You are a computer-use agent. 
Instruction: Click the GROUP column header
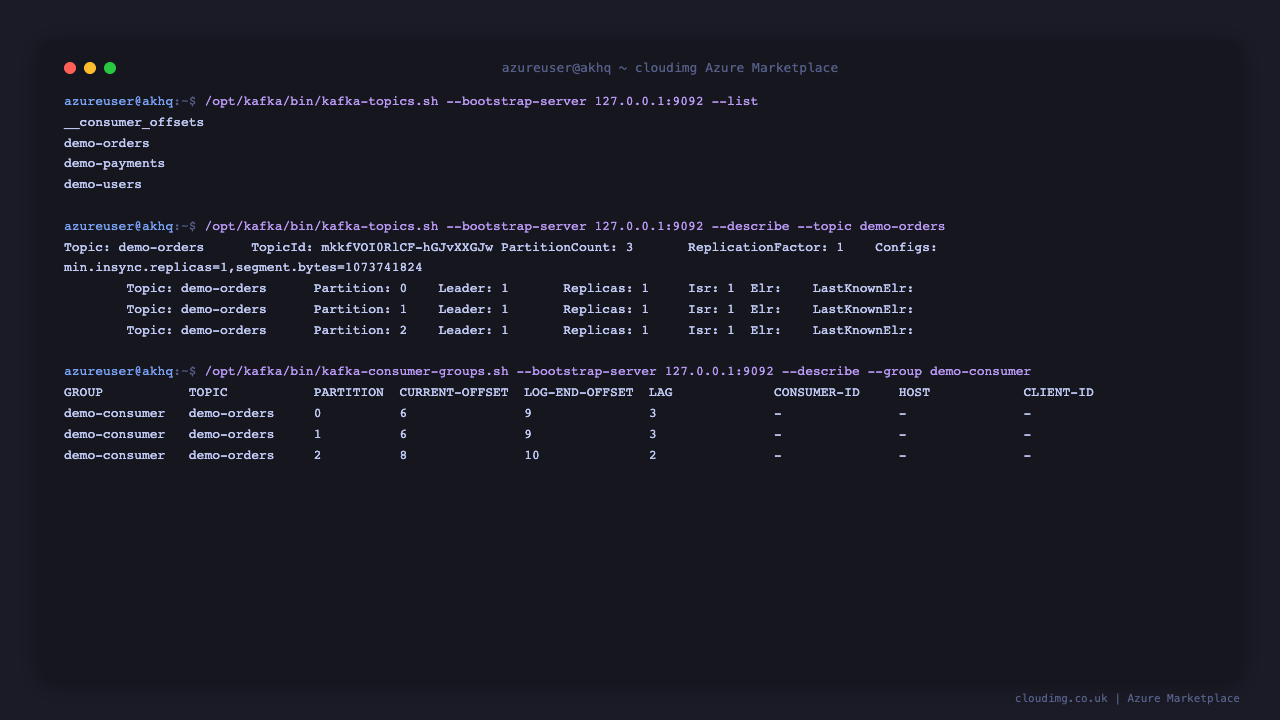point(83,392)
